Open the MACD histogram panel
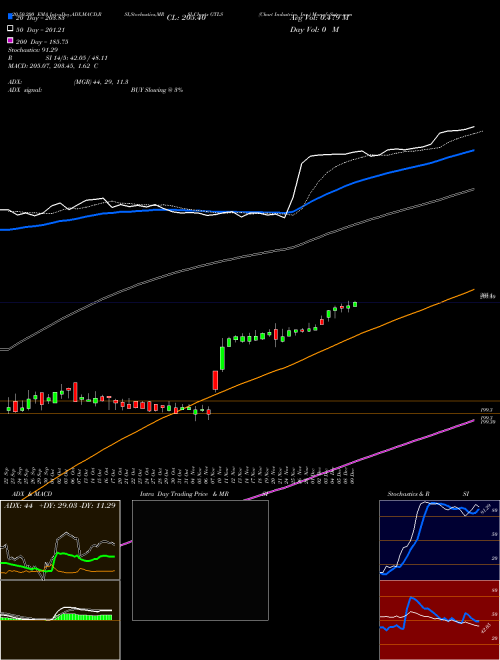The height and width of the screenshot is (660, 500). pos(60,620)
